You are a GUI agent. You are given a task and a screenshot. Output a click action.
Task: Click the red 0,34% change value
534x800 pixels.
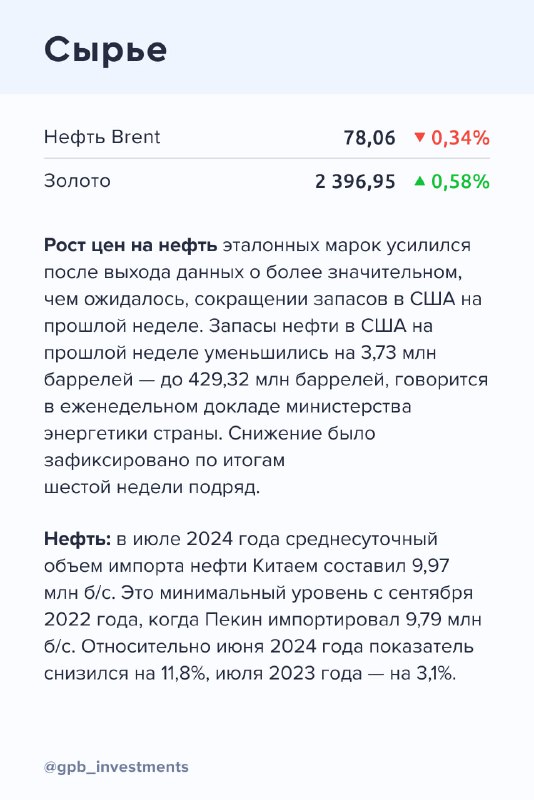coord(461,138)
